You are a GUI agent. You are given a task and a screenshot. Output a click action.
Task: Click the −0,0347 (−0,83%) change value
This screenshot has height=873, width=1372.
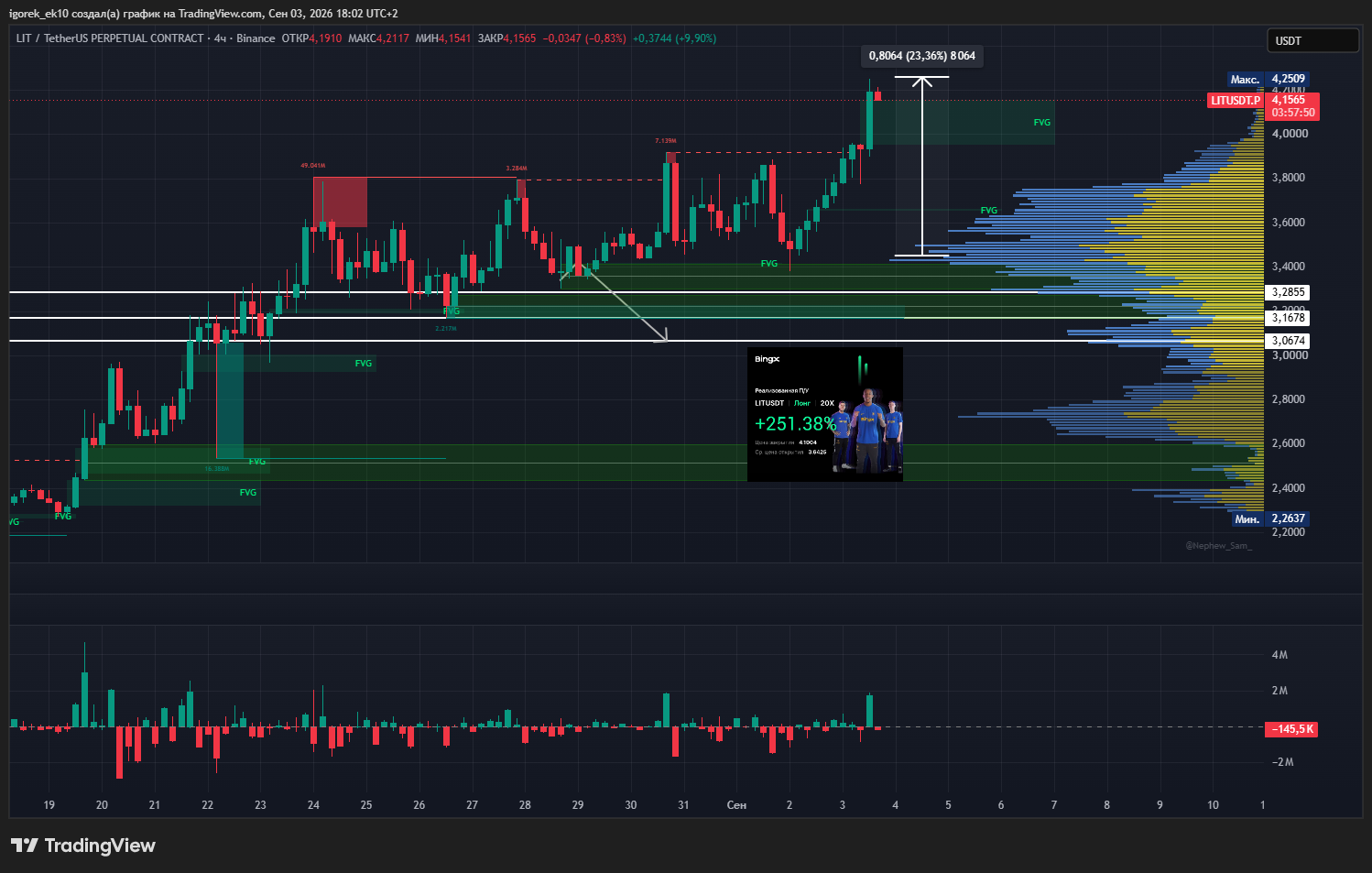(x=584, y=38)
